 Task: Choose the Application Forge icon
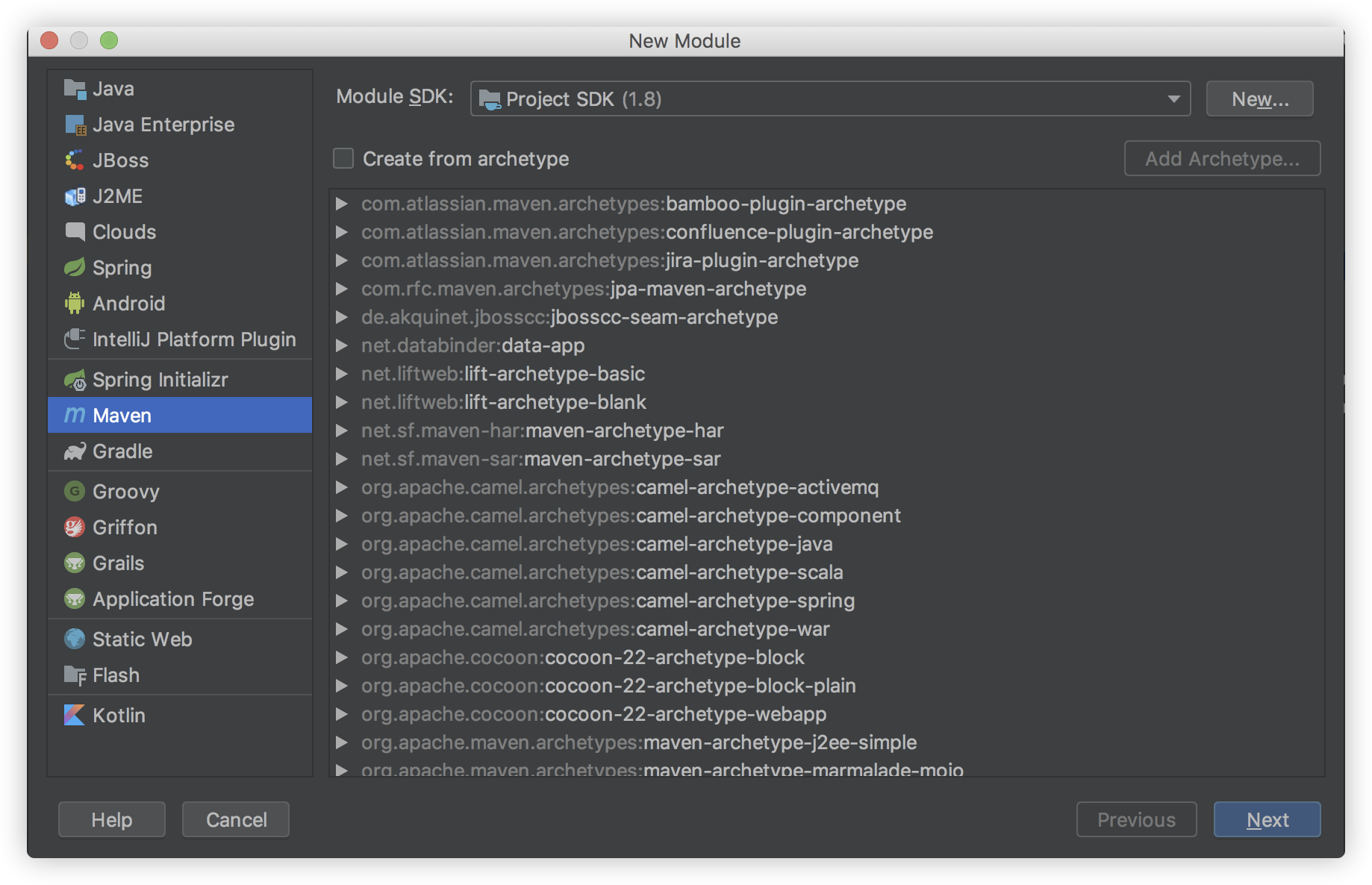pos(75,599)
